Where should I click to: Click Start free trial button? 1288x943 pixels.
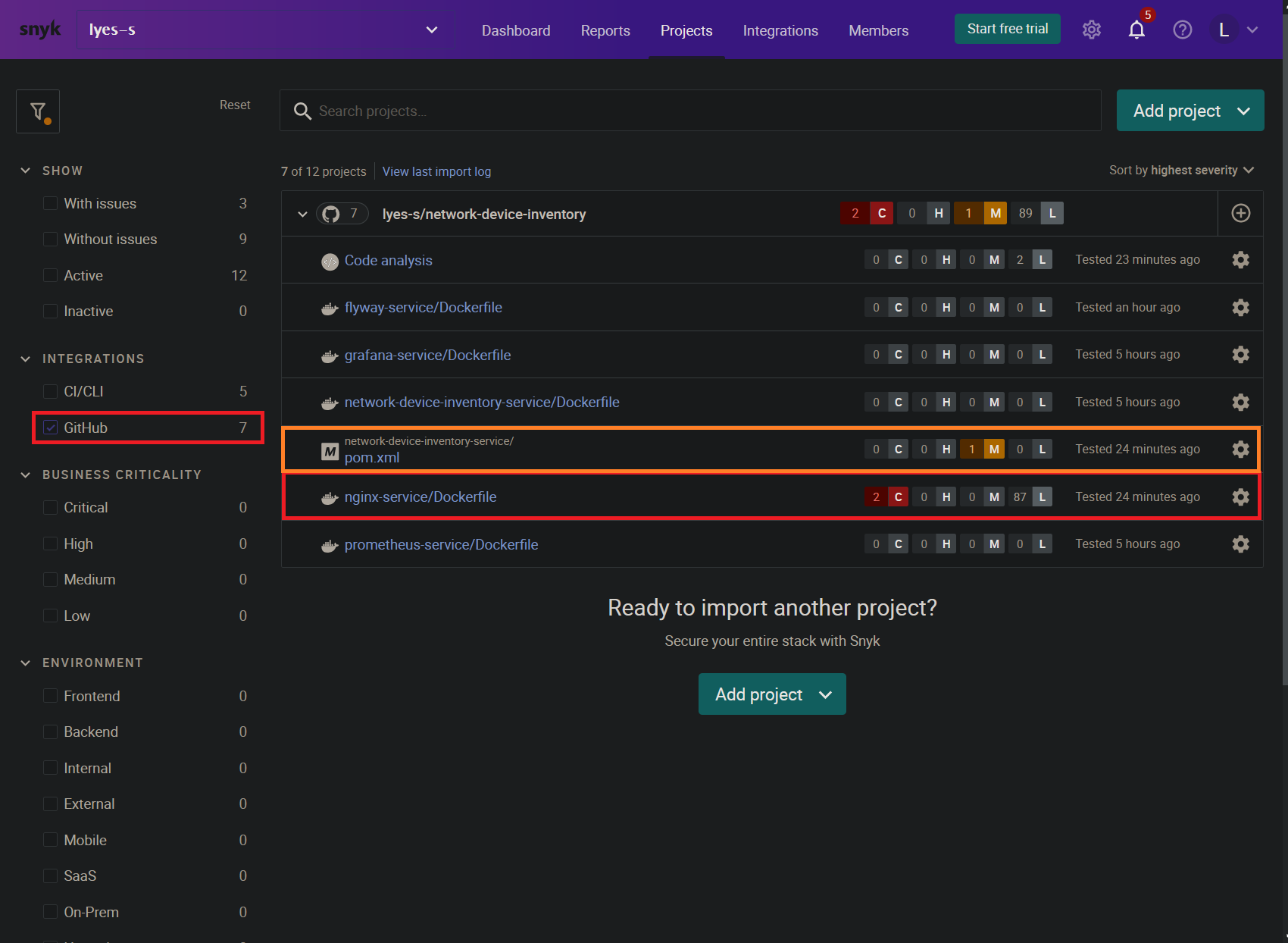(1007, 29)
